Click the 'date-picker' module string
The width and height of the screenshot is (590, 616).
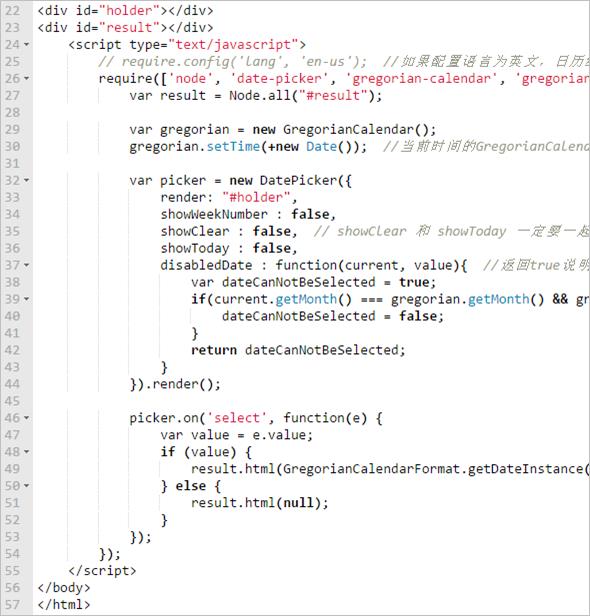[x=279, y=79]
